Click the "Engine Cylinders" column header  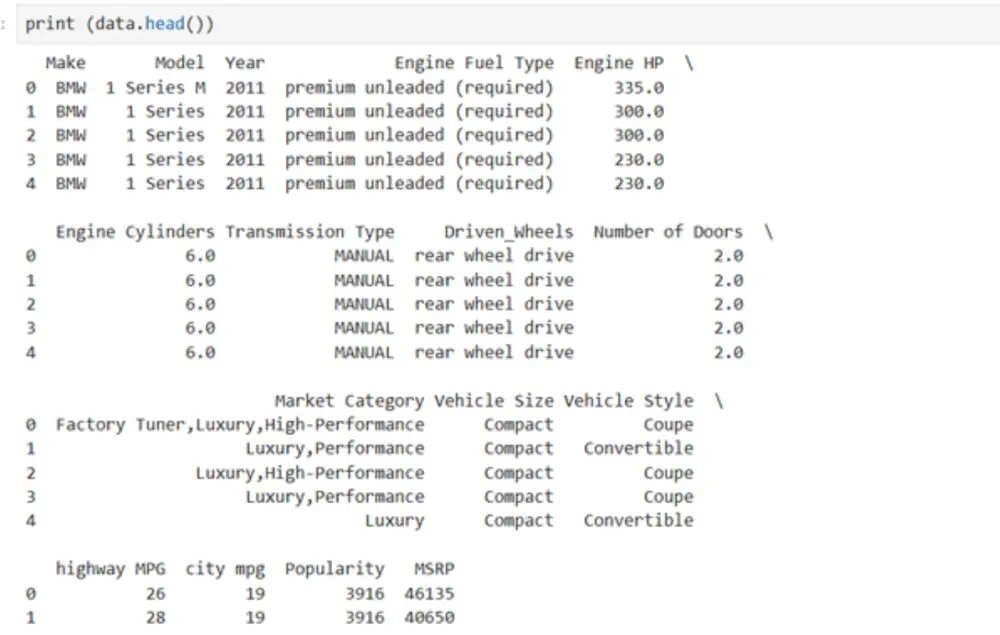pos(135,232)
